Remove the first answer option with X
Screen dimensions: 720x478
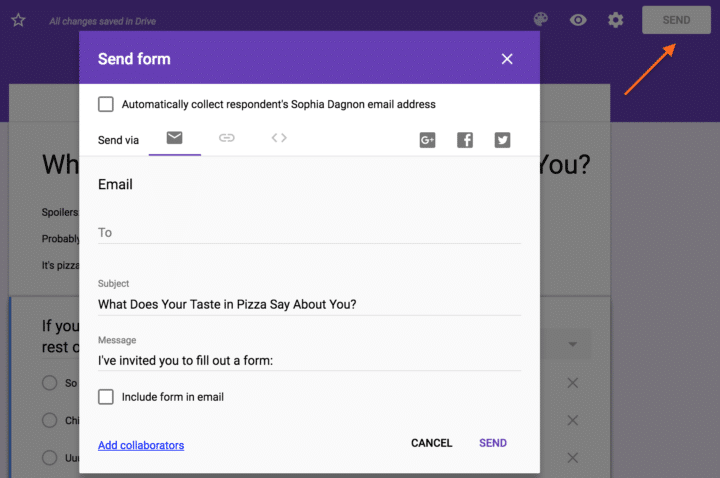coord(573,383)
